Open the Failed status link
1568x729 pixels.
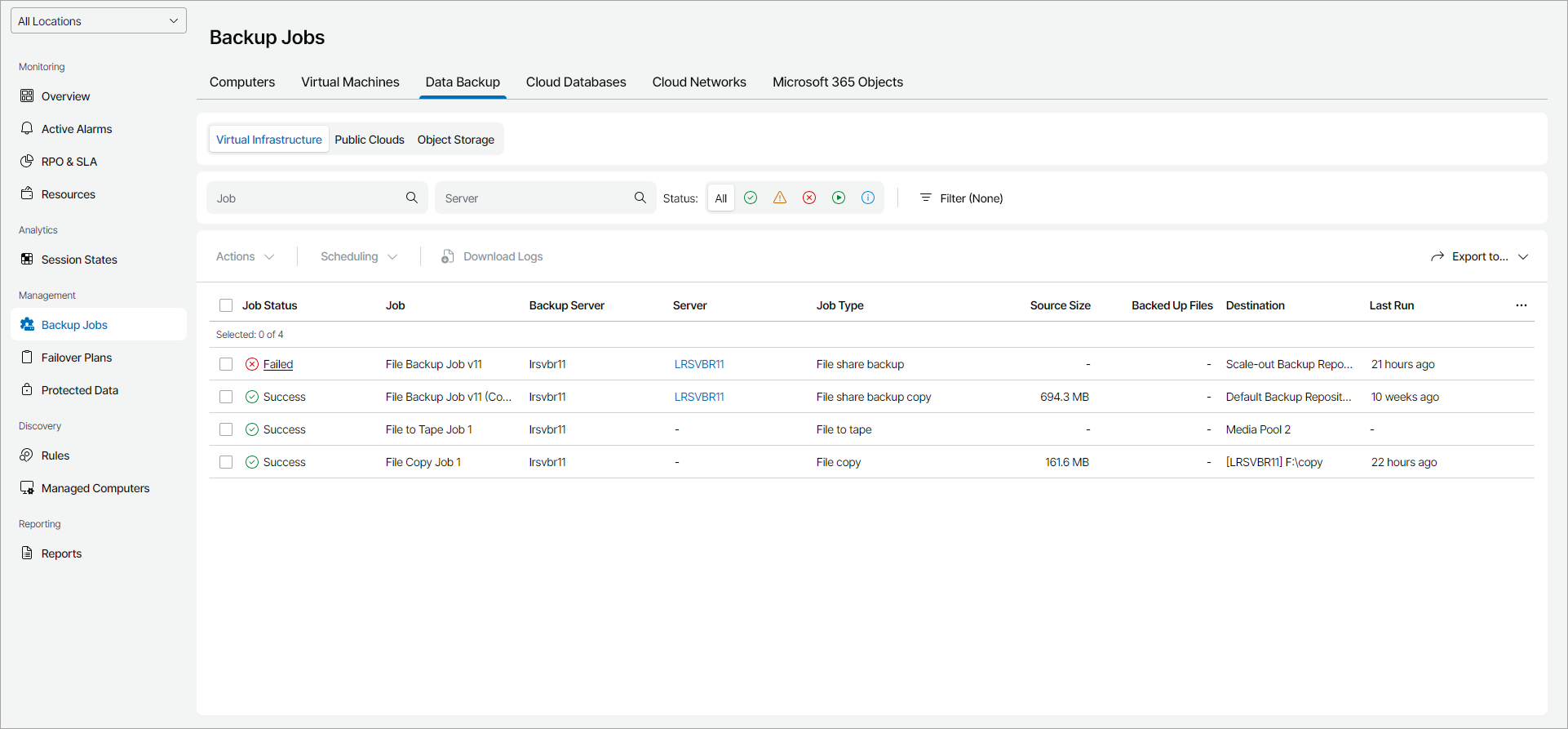click(x=277, y=364)
